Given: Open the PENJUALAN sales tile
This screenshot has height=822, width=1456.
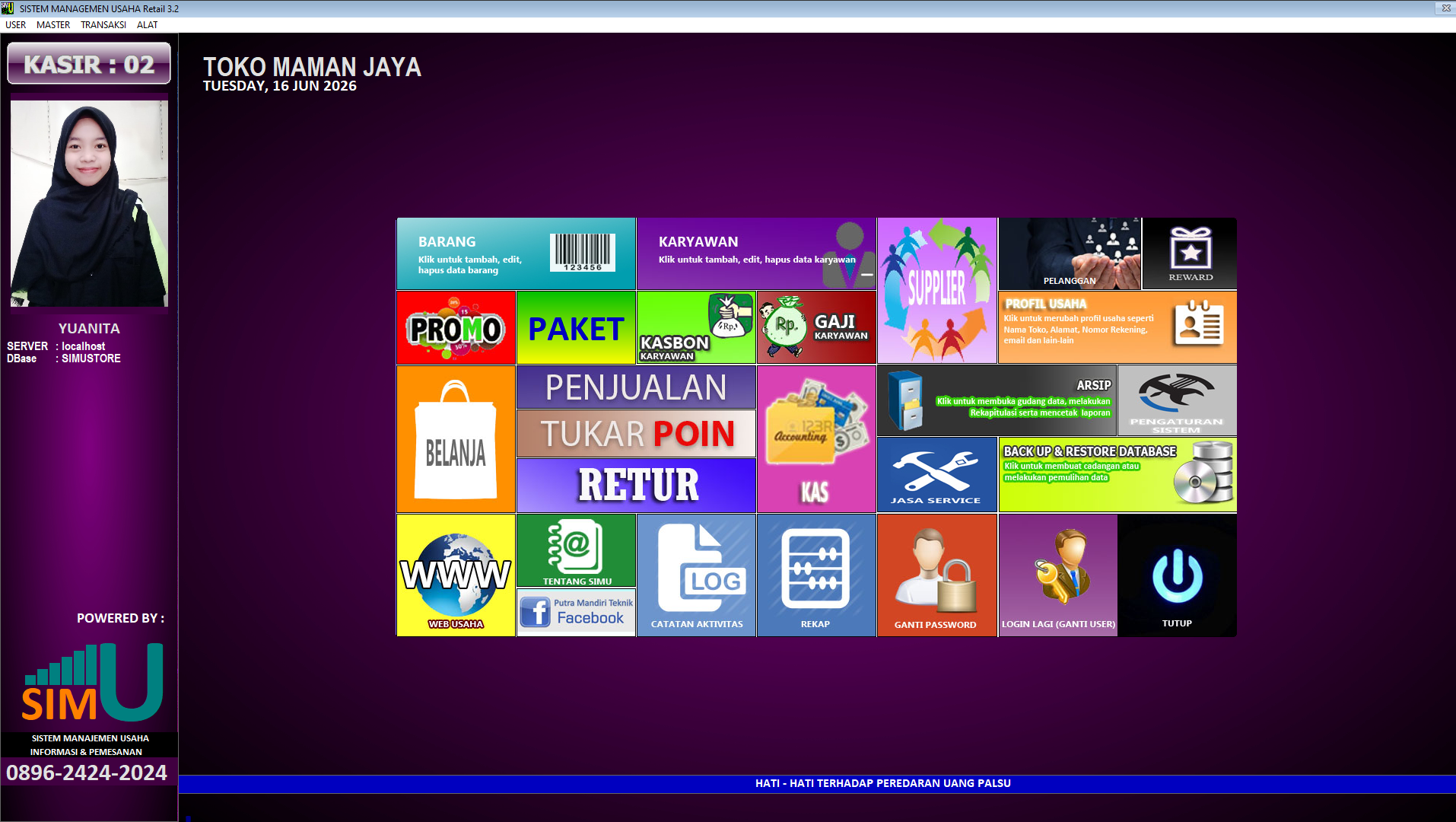Looking at the screenshot, I should pos(636,387).
